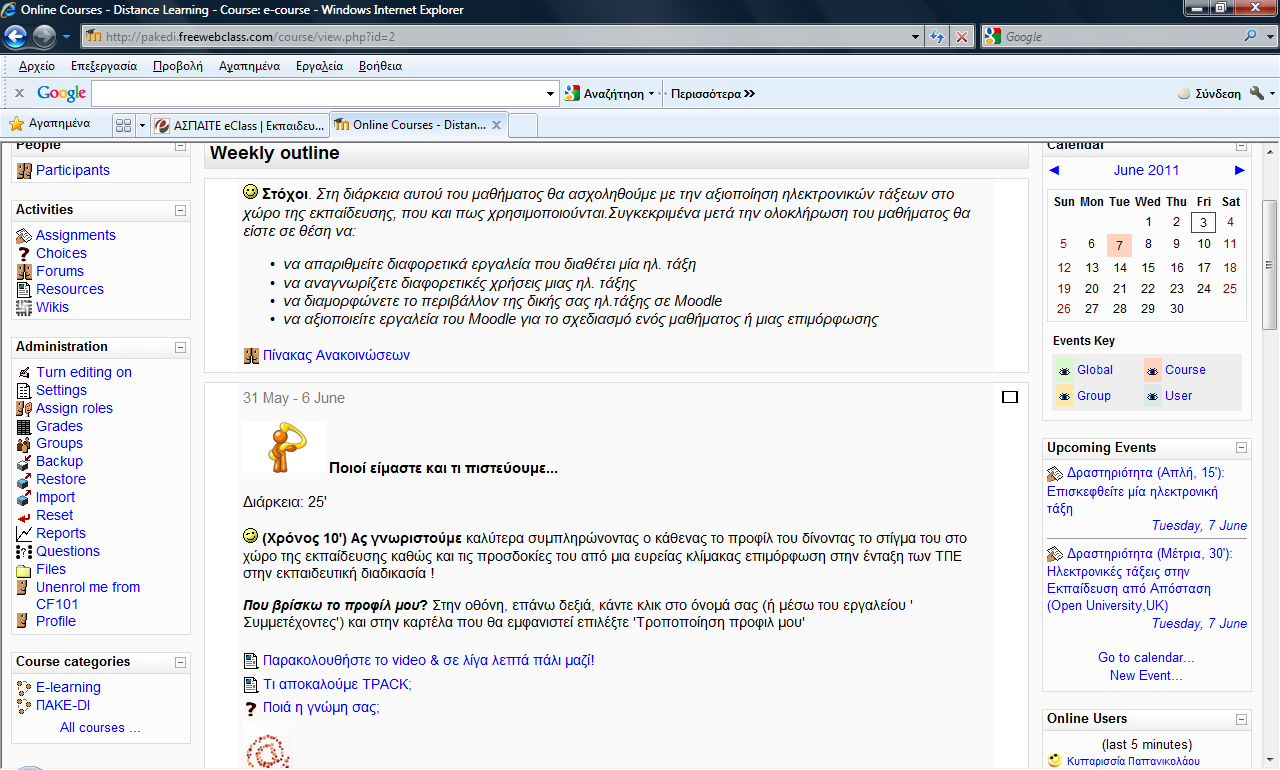1280x770 pixels.
Task: Collapse the Upcoming Events block
Action: point(1241,448)
